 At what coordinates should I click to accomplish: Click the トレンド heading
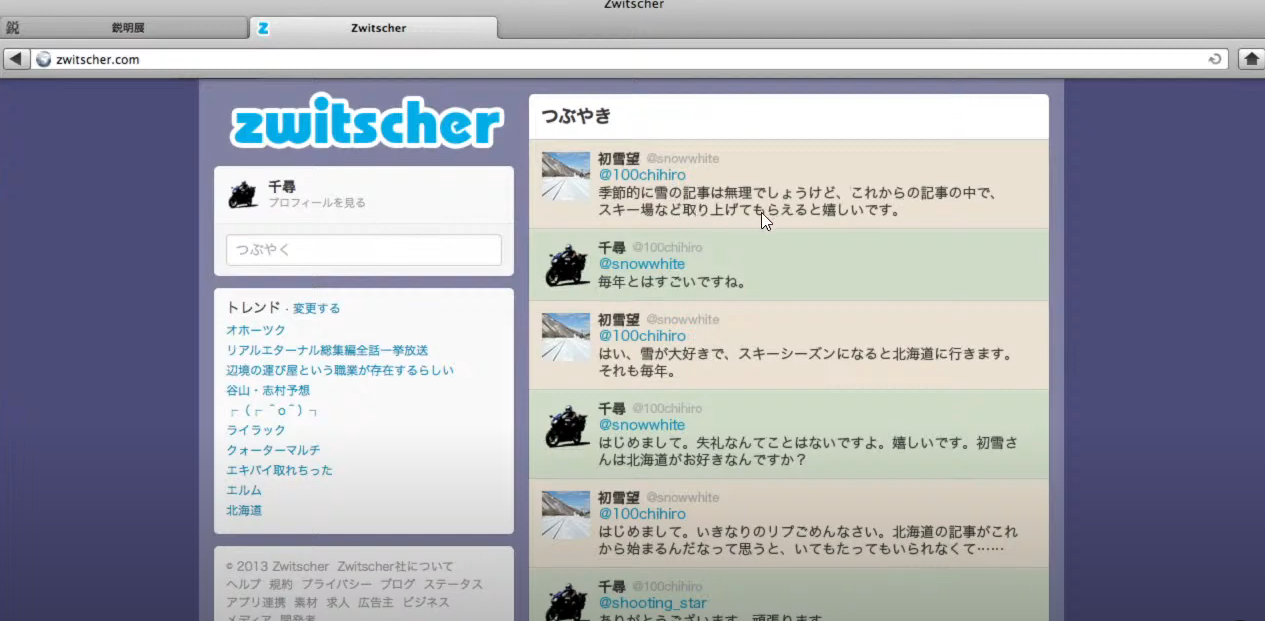(x=254, y=308)
